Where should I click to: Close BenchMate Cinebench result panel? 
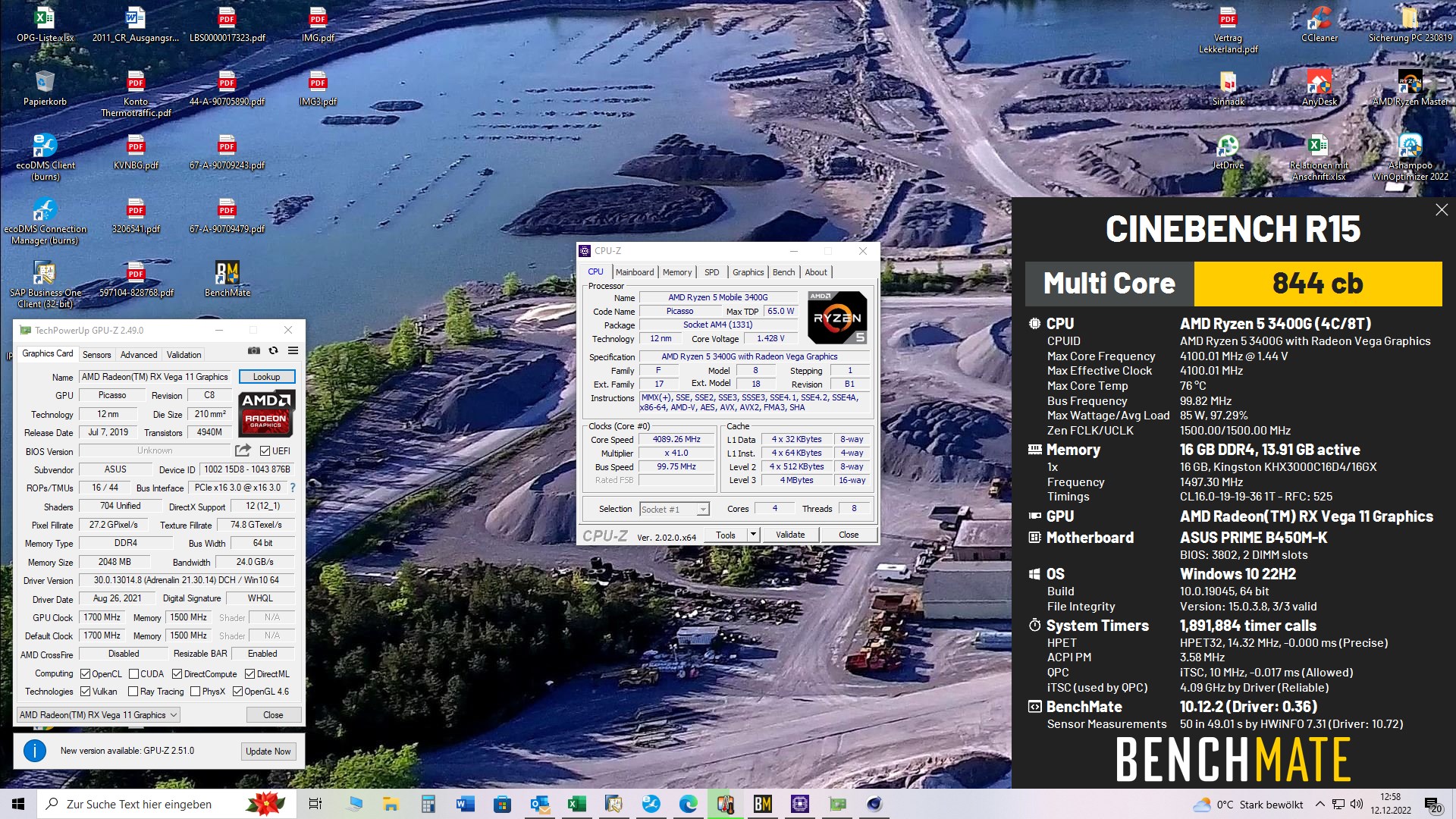point(1442,210)
